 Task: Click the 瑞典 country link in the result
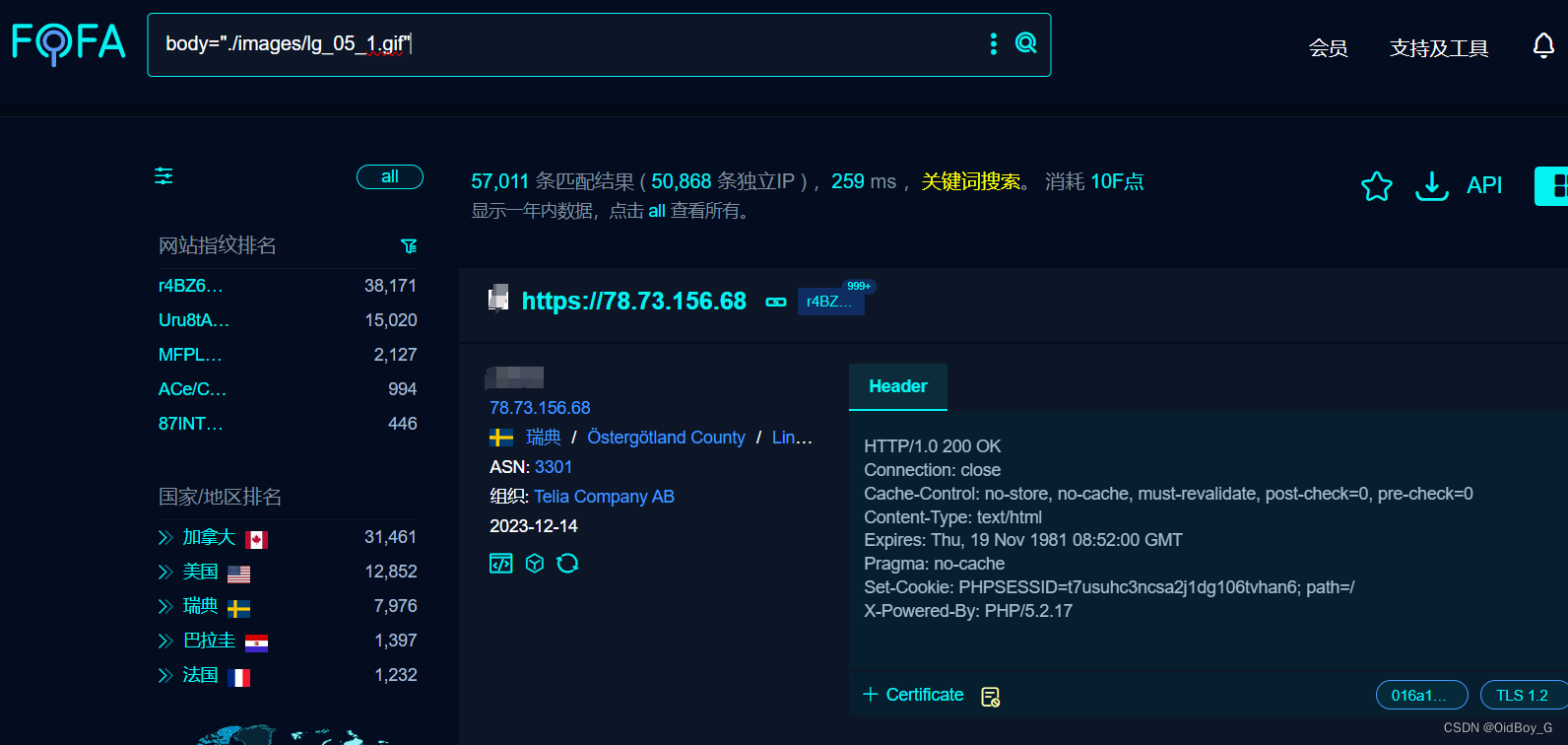pos(543,438)
